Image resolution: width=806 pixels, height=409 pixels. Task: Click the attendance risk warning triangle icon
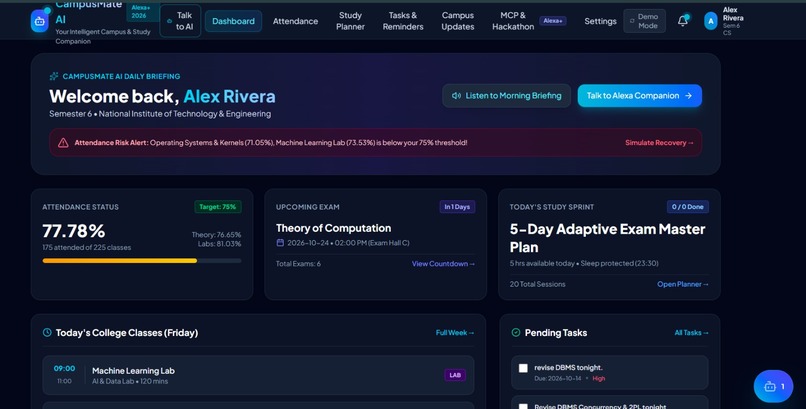(63, 143)
